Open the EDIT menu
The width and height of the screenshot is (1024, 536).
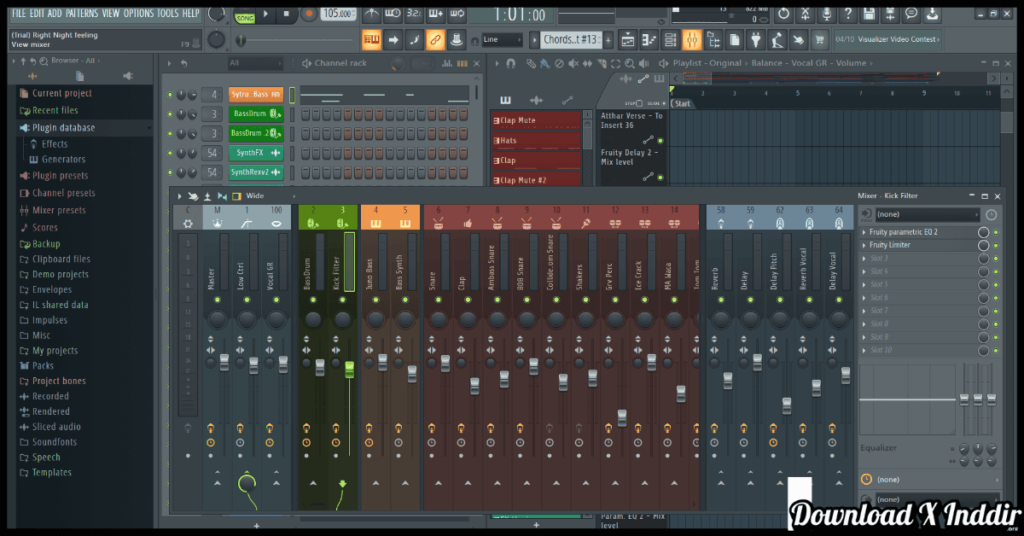pyautogui.click(x=37, y=13)
